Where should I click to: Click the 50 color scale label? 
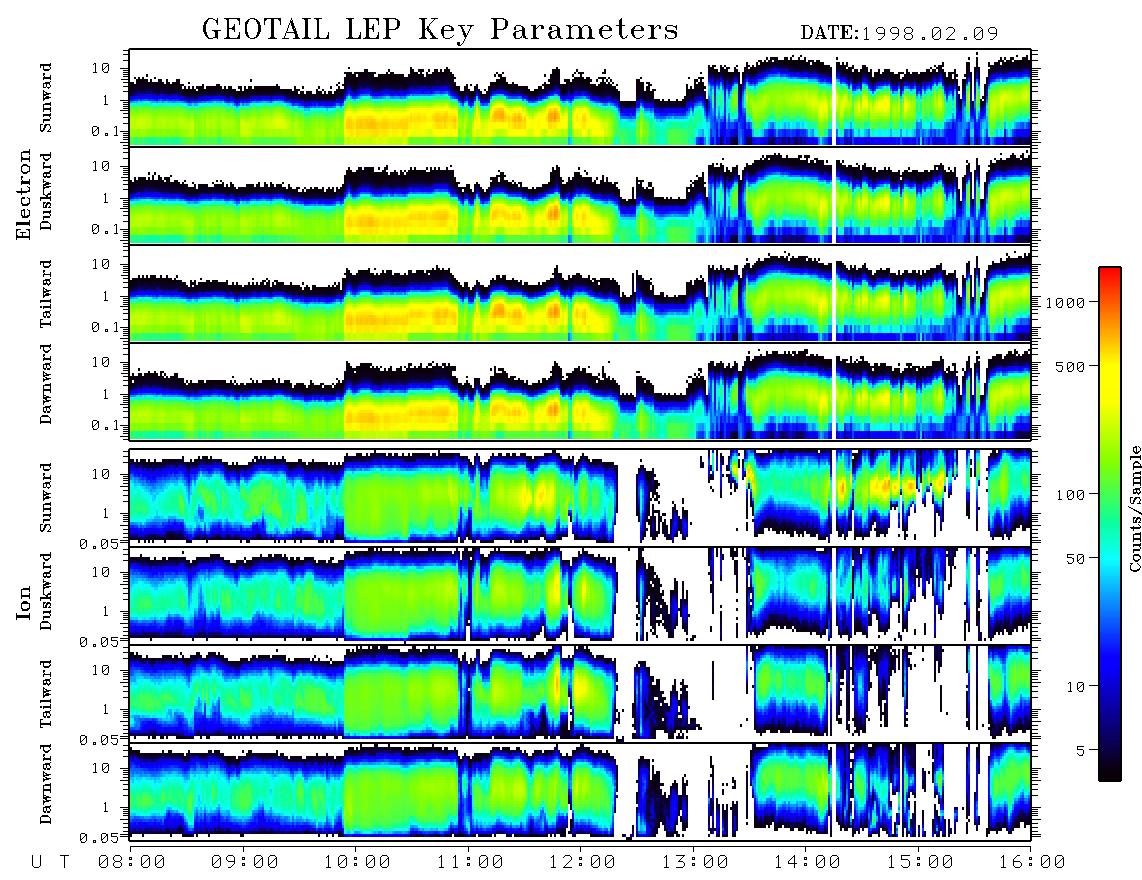coord(1075,559)
